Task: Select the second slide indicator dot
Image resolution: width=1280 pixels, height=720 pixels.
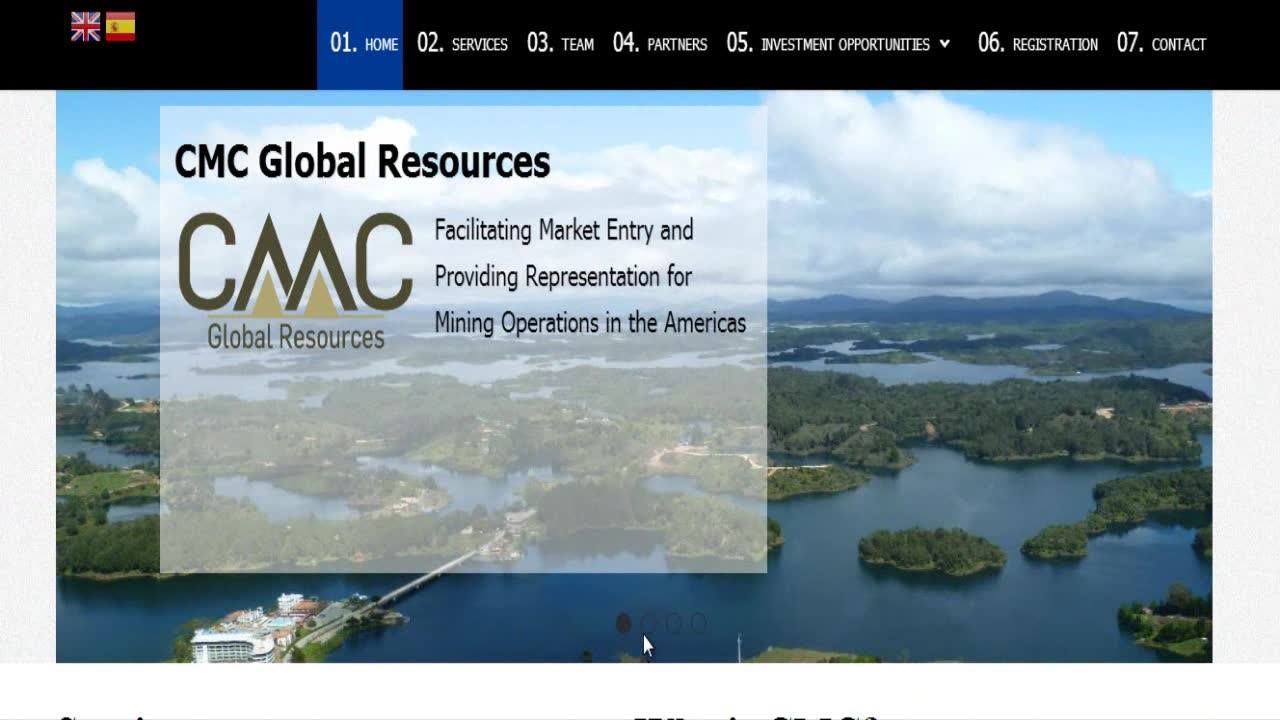Action: pos(648,623)
